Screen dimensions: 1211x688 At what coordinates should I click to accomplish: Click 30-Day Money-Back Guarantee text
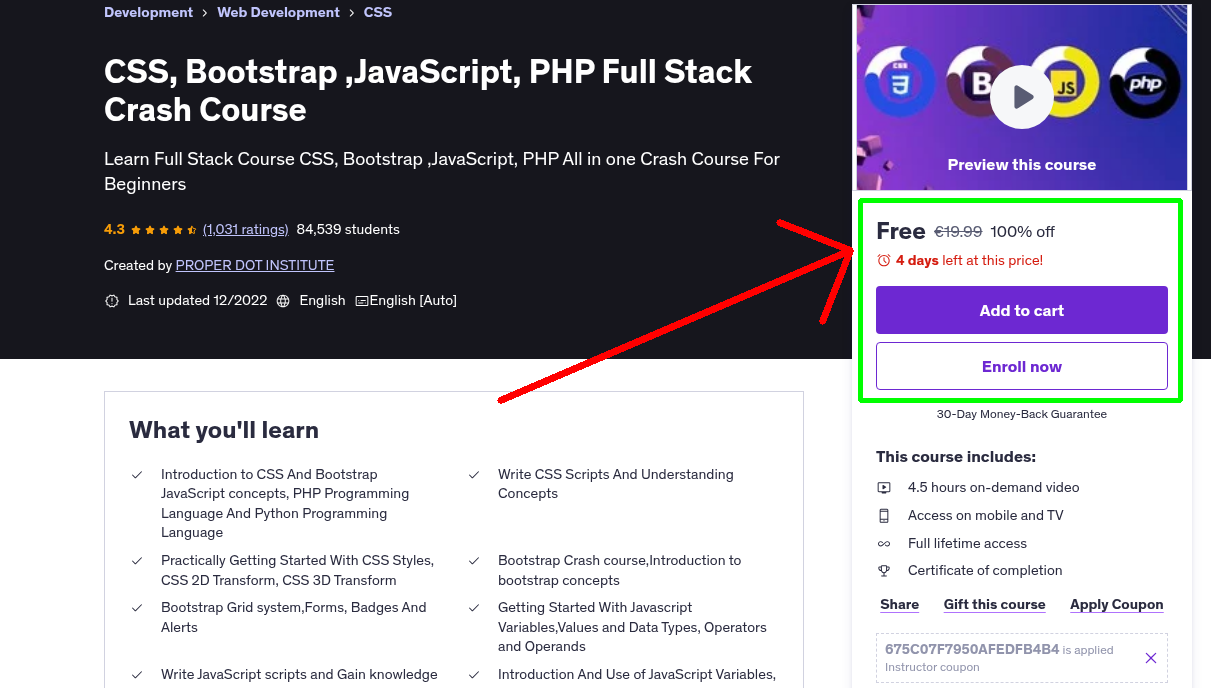(1022, 414)
